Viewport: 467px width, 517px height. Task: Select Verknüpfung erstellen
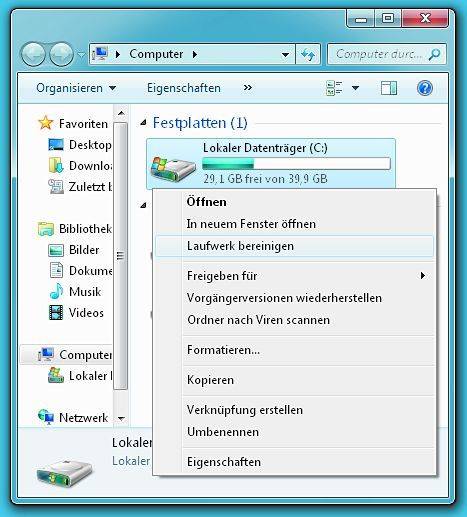coord(245,410)
